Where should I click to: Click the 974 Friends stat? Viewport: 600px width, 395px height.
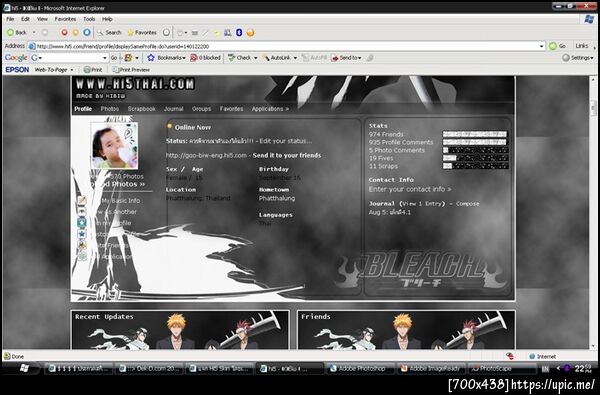click(386, 134)
